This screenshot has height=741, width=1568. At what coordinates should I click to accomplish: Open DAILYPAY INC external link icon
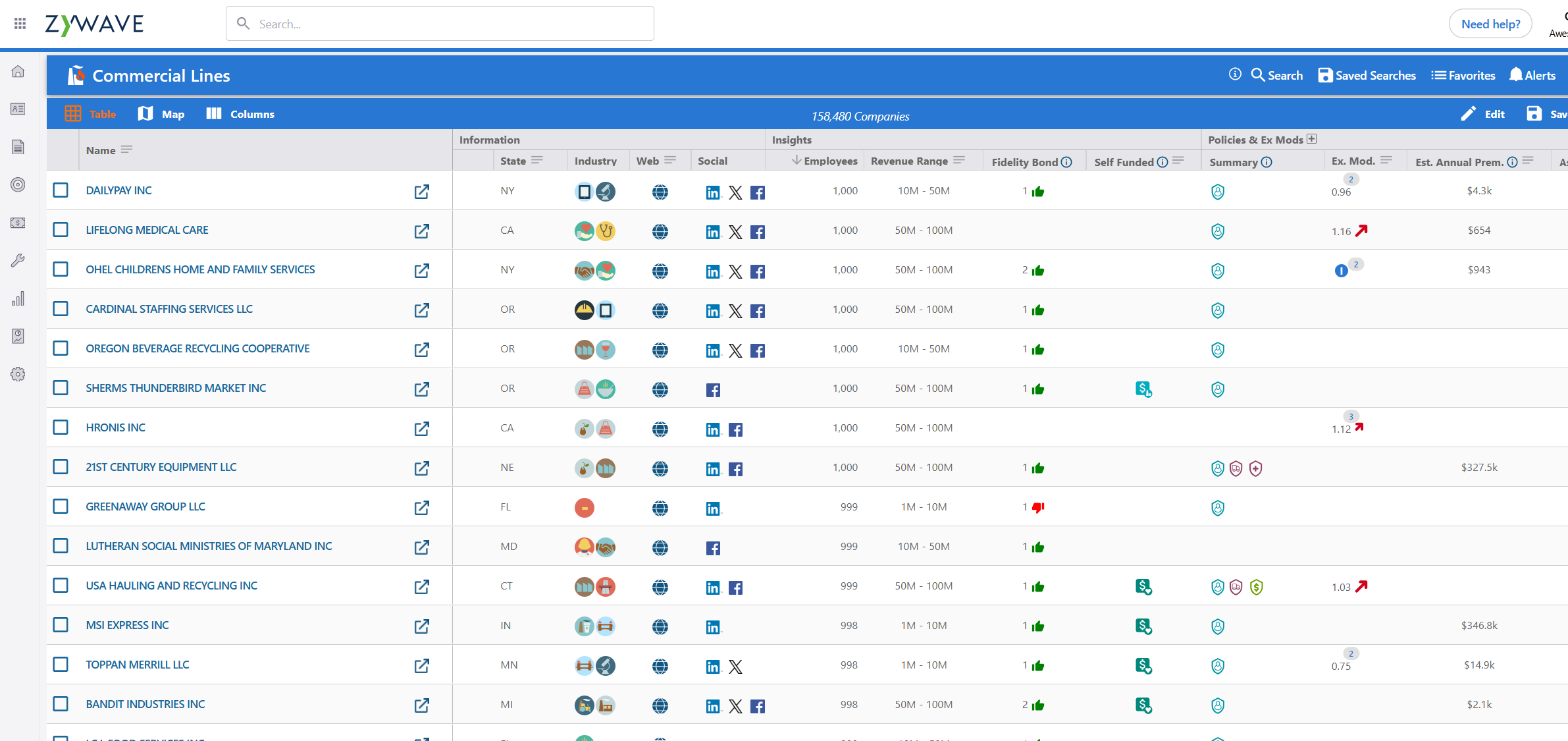pos(421,192)
